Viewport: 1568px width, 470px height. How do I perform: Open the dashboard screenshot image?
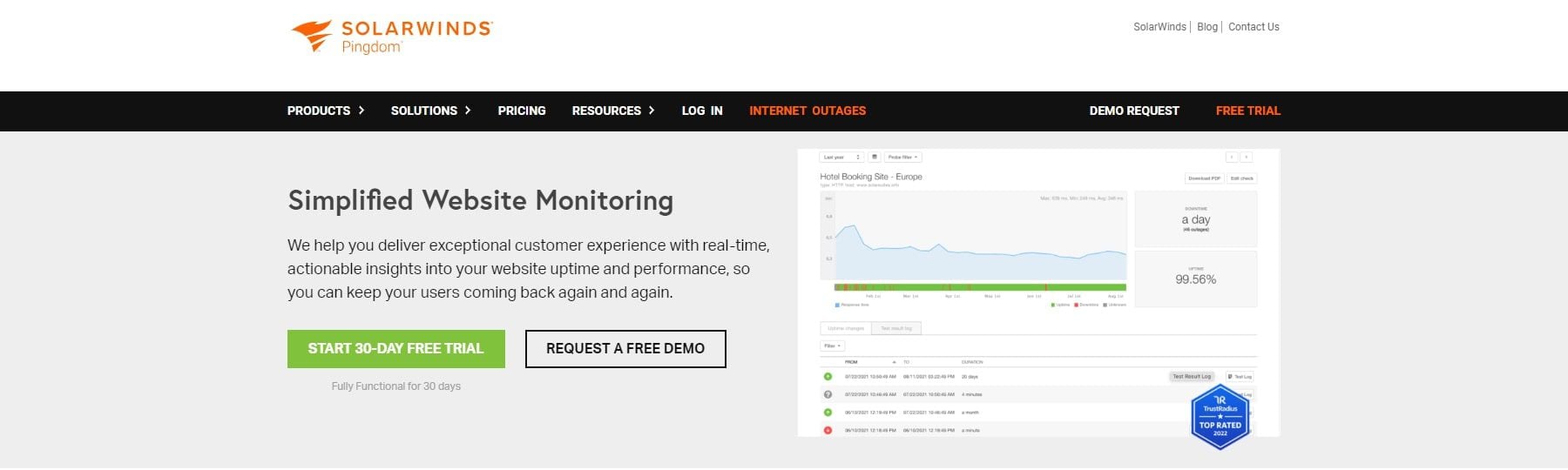point(1038,292)
